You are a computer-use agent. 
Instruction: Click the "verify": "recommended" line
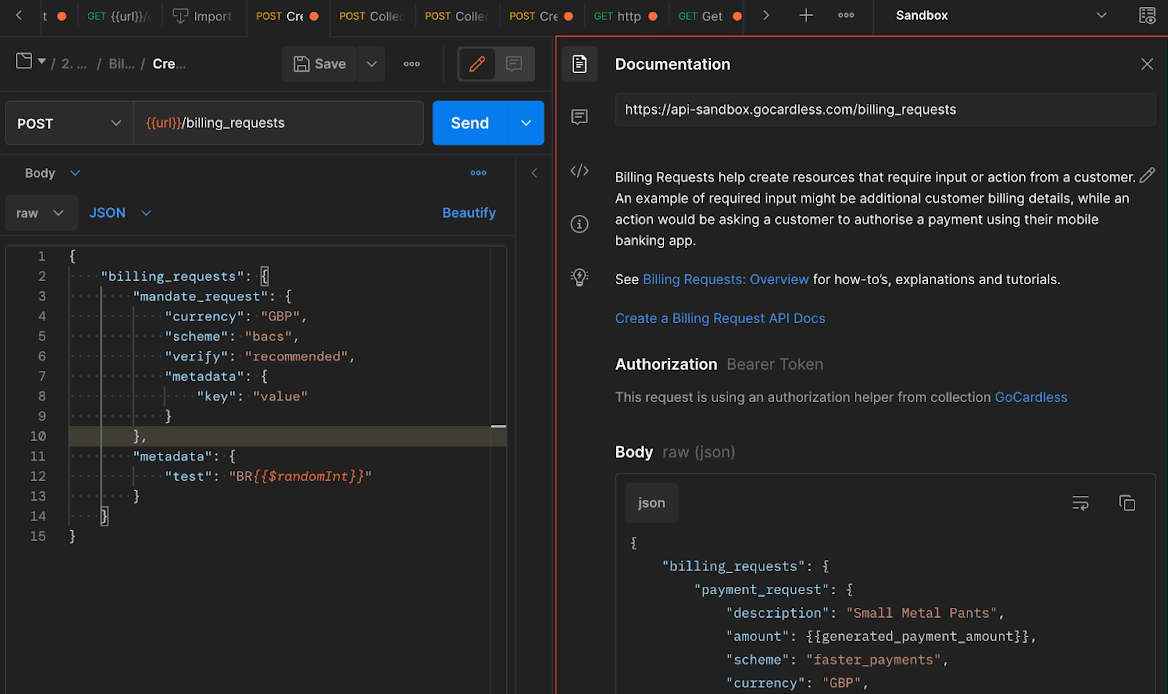click(x=259, y=357)
